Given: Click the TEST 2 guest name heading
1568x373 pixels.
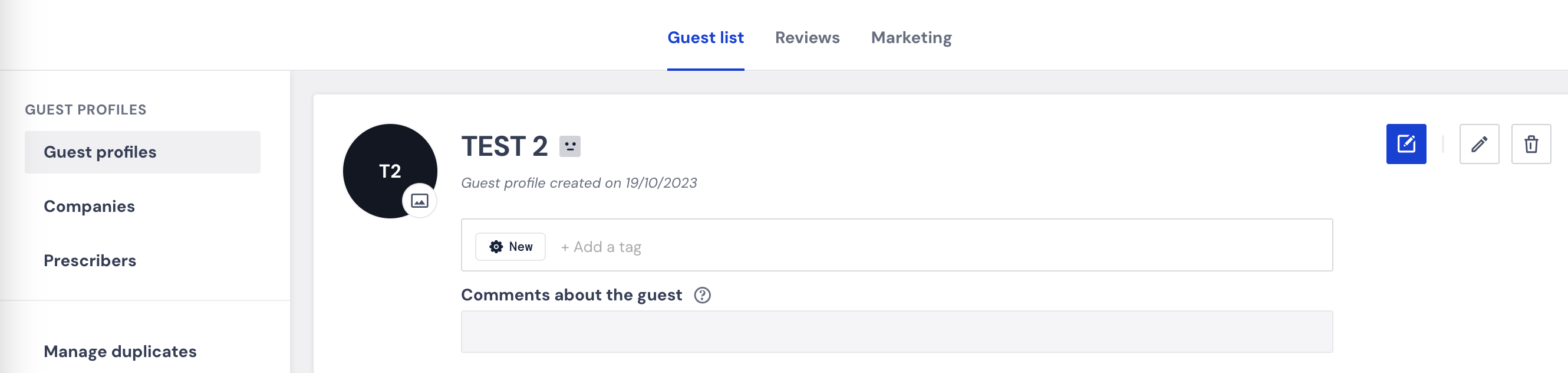Looking at the screenshot, I should tap(504, 146).
